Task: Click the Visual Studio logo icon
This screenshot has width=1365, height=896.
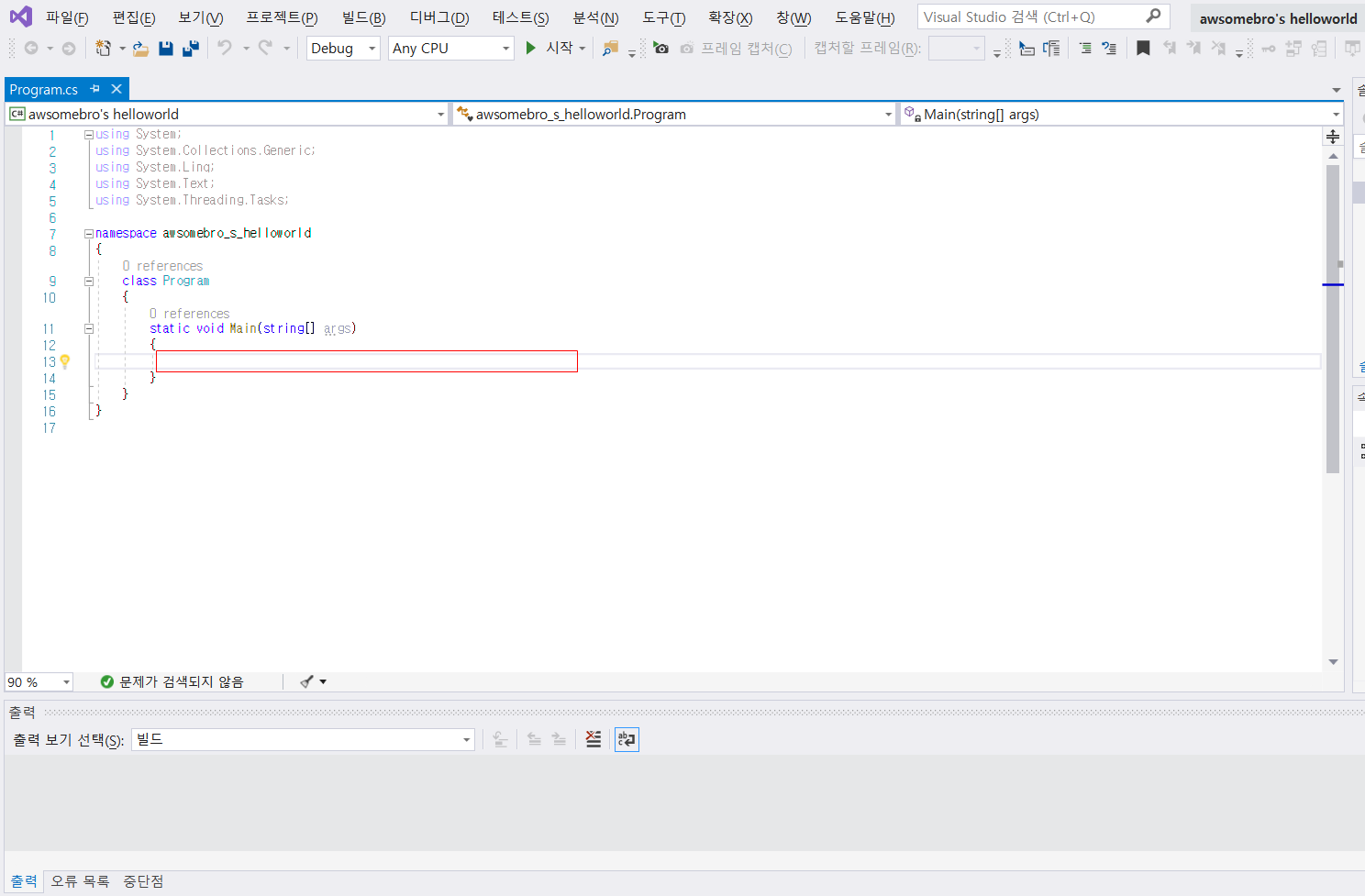Action: (x=20, y=17)
